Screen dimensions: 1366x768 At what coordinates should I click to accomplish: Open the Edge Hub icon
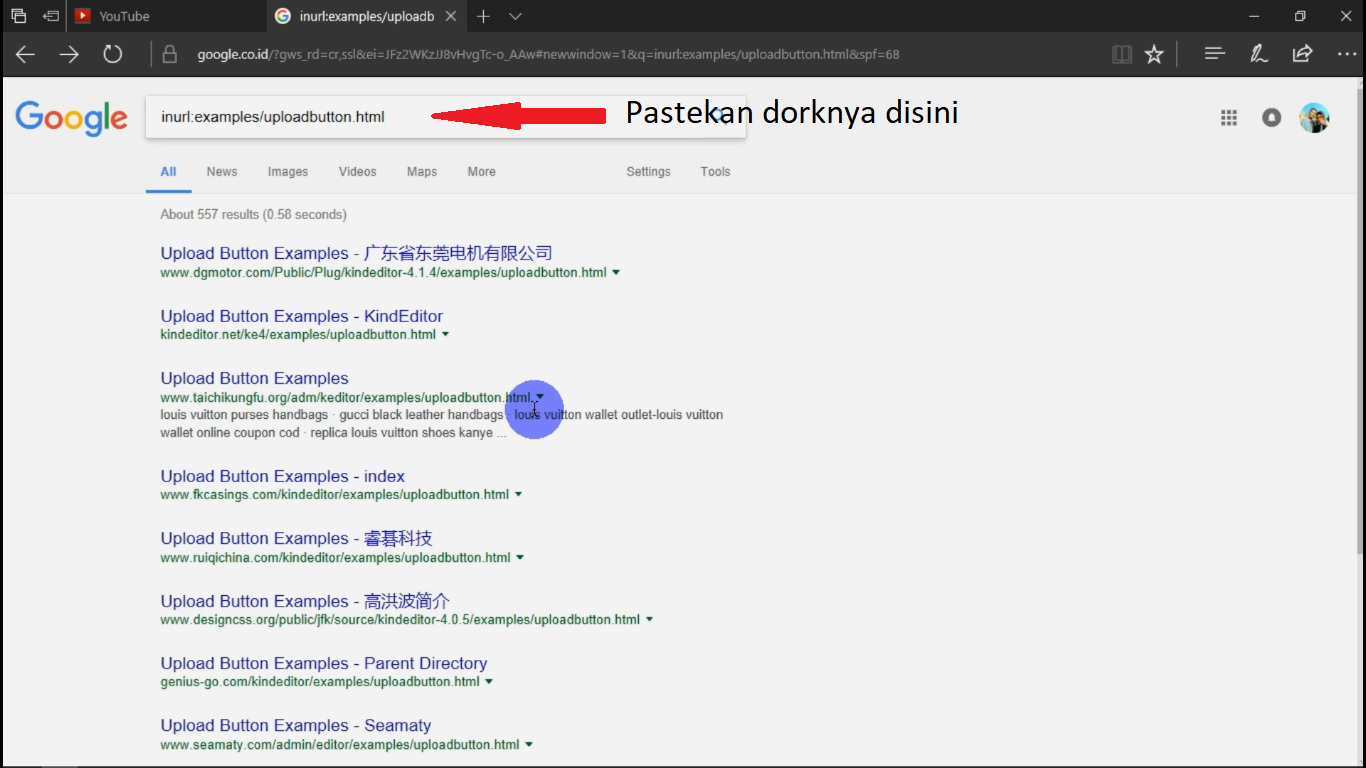(1214, 54)
